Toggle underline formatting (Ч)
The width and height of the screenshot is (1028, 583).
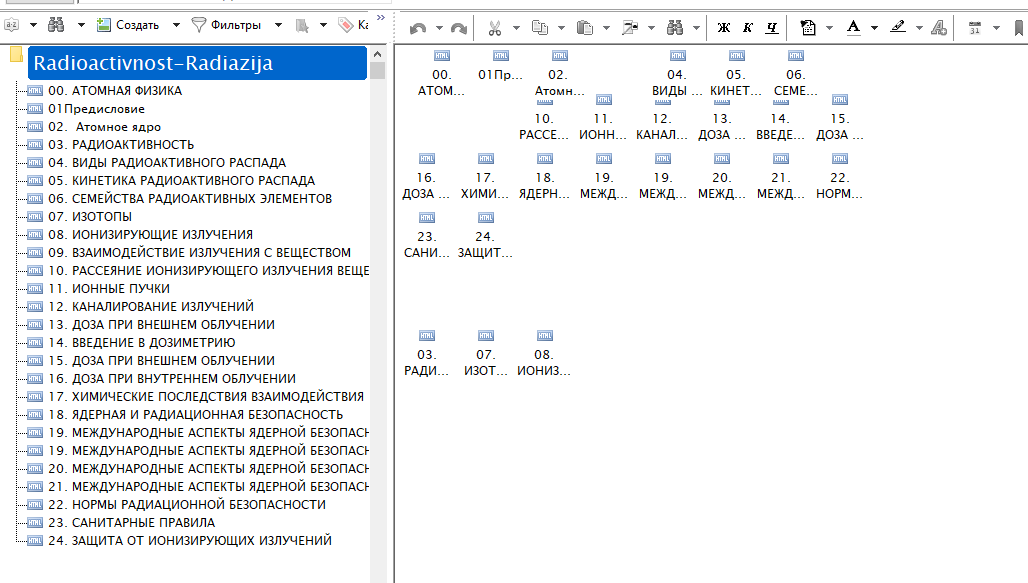772,28
